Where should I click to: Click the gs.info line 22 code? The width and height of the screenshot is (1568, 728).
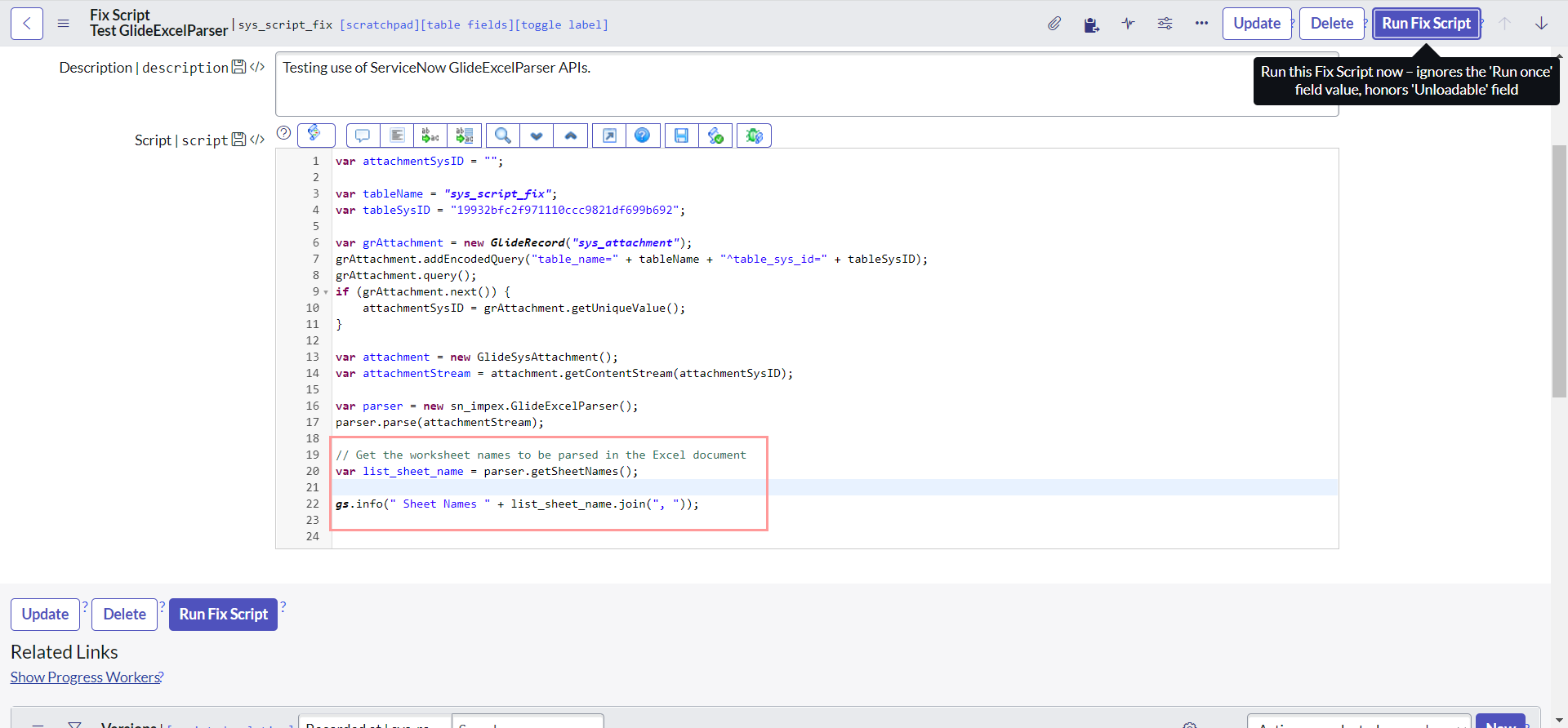[517, 504]
